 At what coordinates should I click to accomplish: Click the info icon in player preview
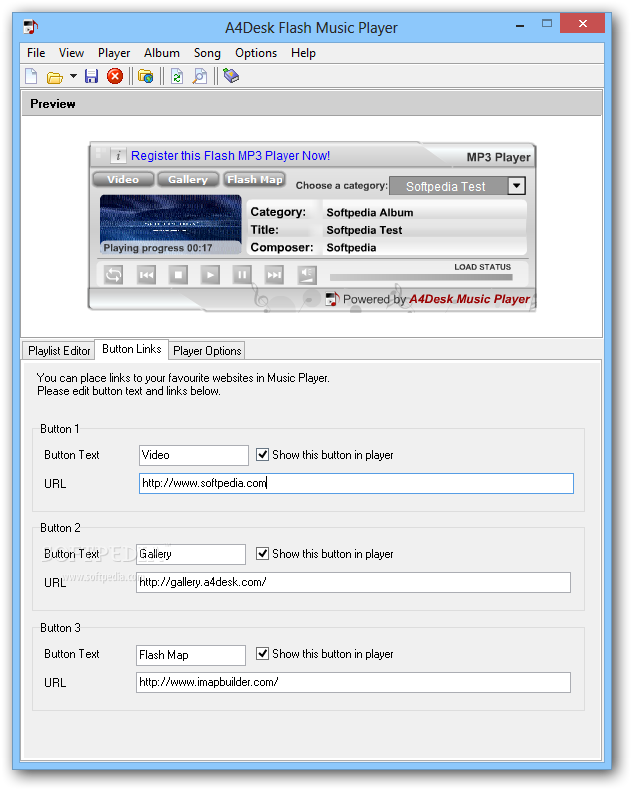tap(118, 156)
